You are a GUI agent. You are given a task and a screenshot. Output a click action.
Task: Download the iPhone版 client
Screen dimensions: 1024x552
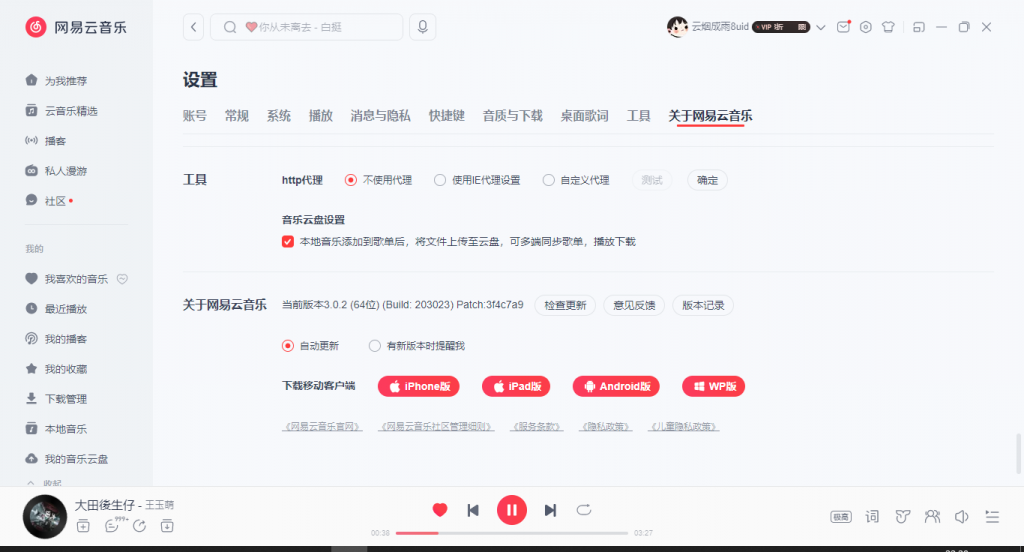[x=419, y=387]
